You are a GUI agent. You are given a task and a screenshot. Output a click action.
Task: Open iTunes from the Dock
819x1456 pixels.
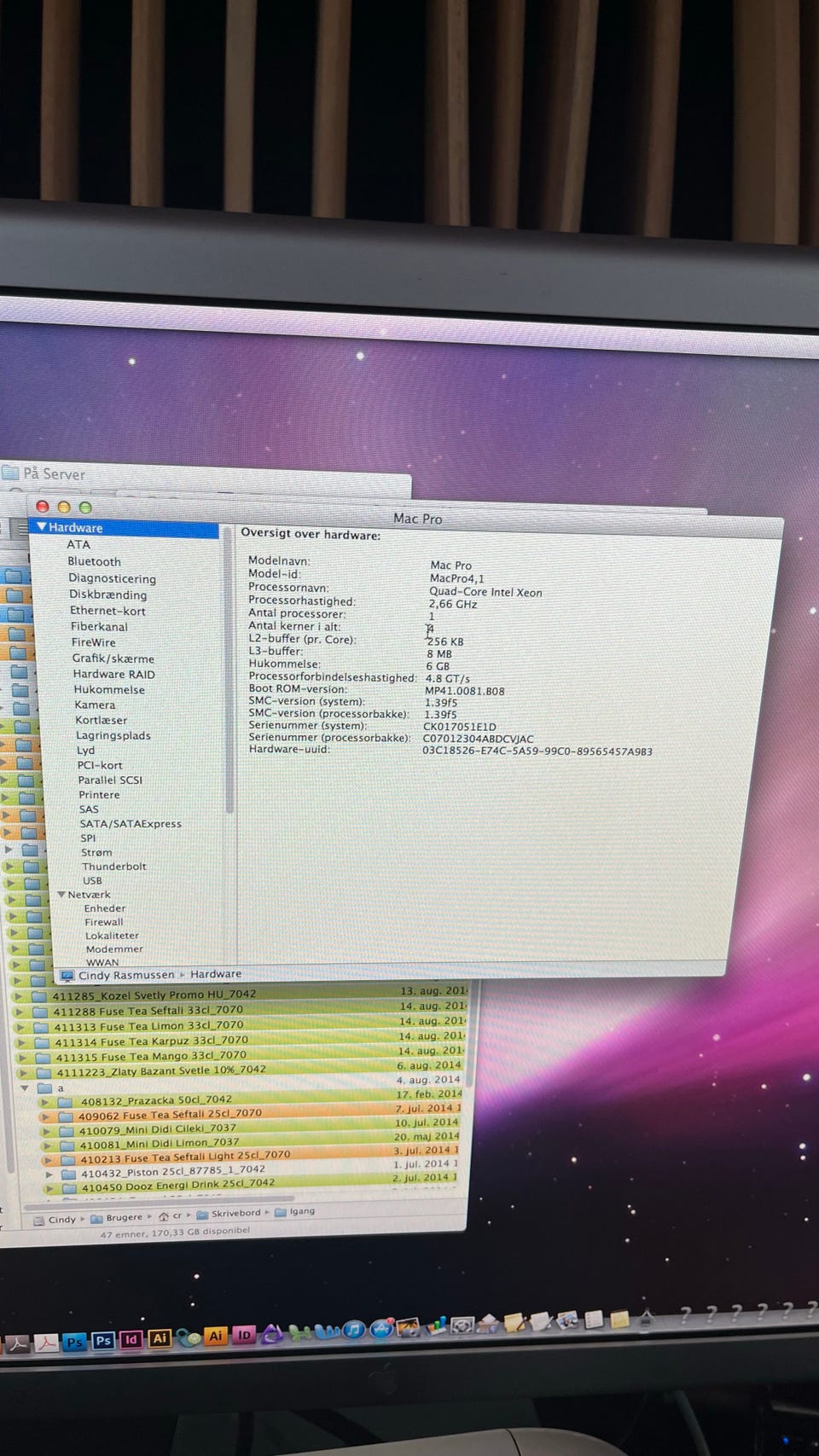[353, 1330]
